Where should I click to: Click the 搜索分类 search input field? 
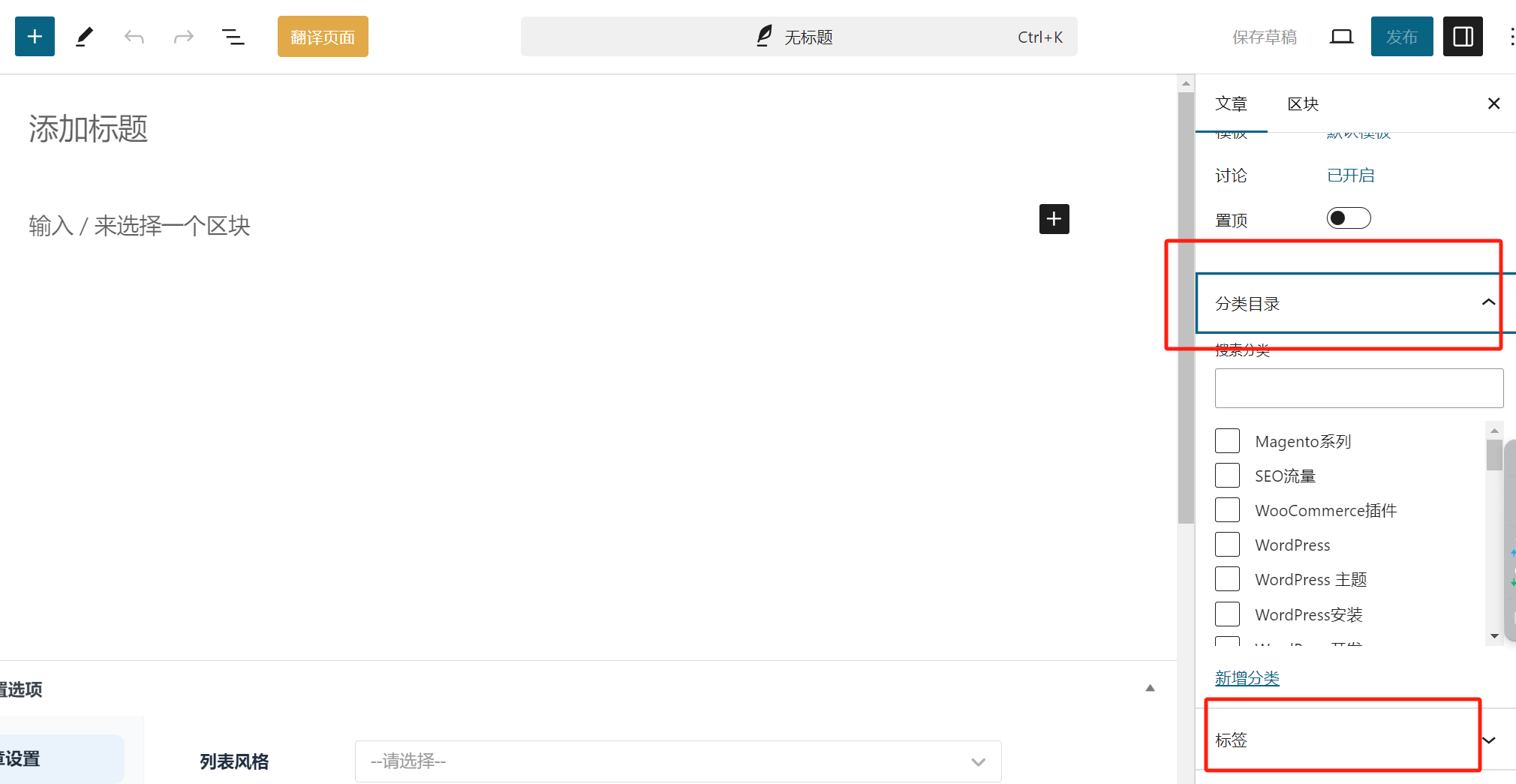point(1358,388)
